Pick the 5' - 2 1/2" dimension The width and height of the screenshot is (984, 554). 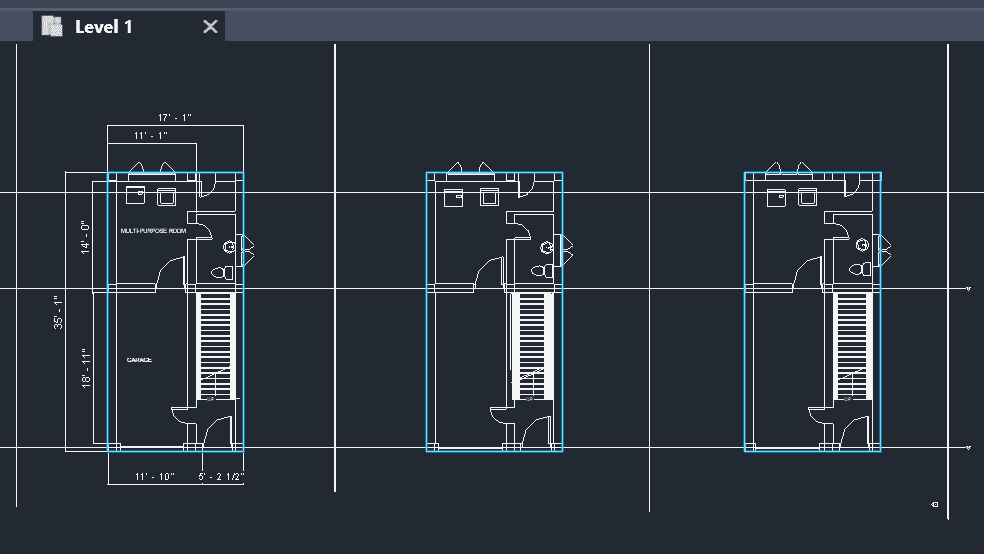pyautogui.click(x=222, y=477)
